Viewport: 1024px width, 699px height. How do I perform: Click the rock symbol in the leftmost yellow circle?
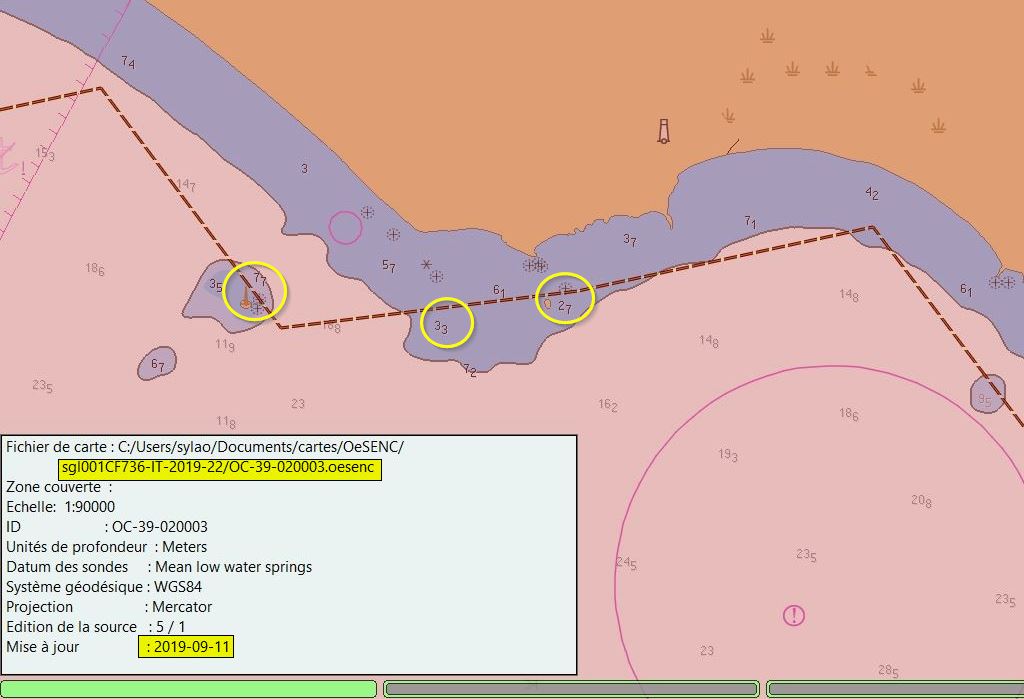pos(258,307)
